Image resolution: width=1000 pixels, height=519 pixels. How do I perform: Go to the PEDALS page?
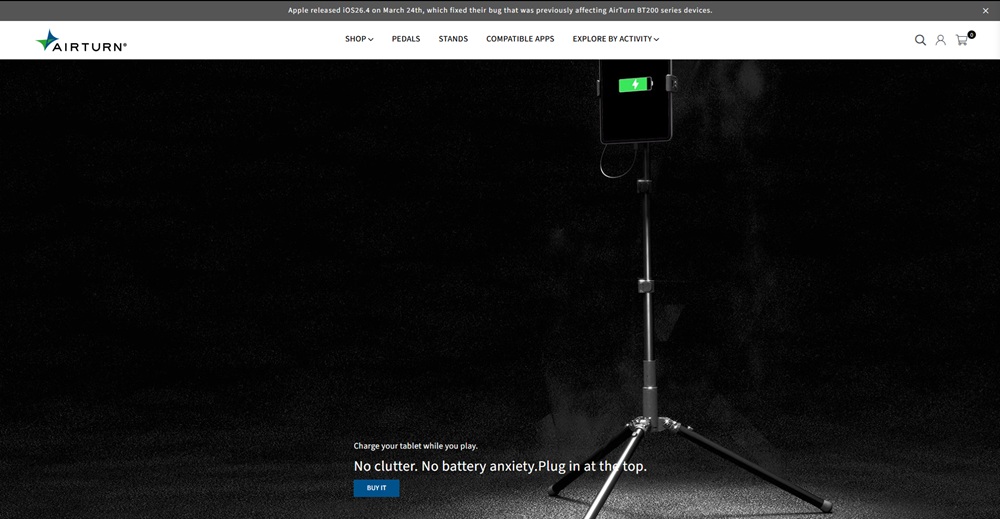tap(406, 39)
